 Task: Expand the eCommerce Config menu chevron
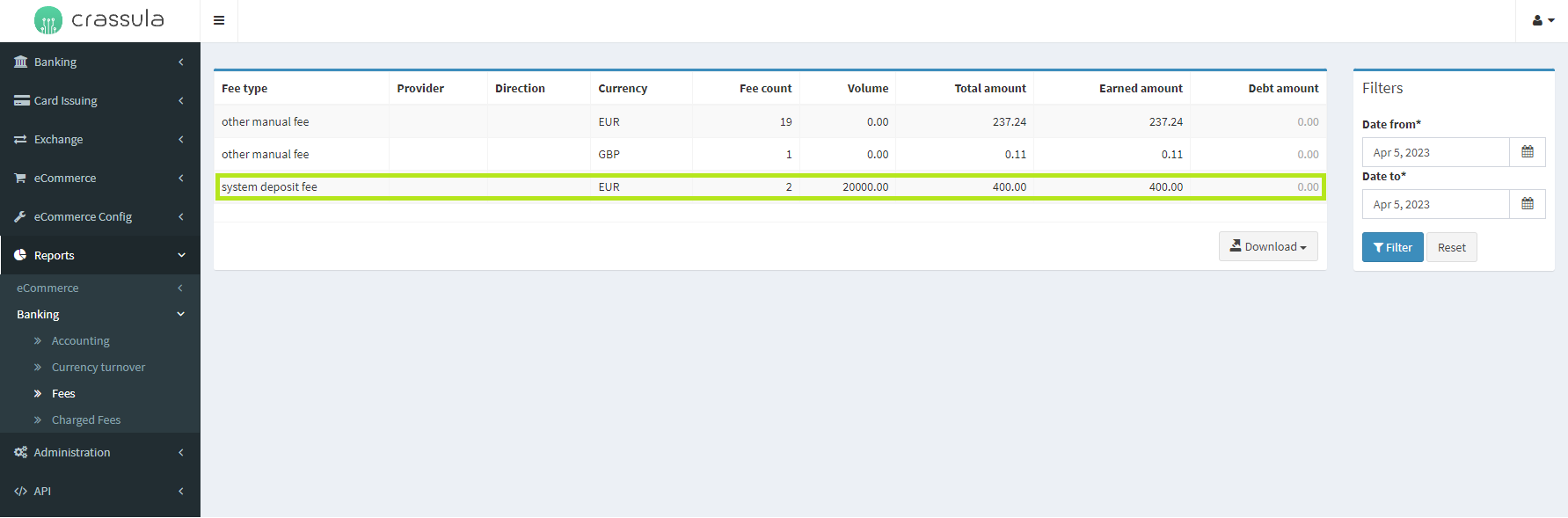181,216
